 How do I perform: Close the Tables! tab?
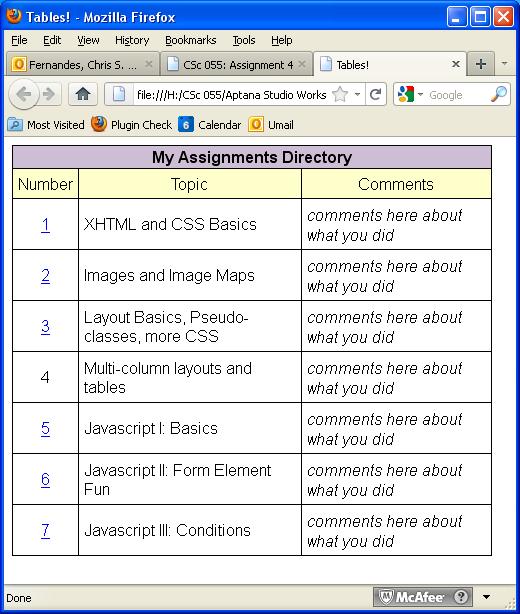coord(456,64)
